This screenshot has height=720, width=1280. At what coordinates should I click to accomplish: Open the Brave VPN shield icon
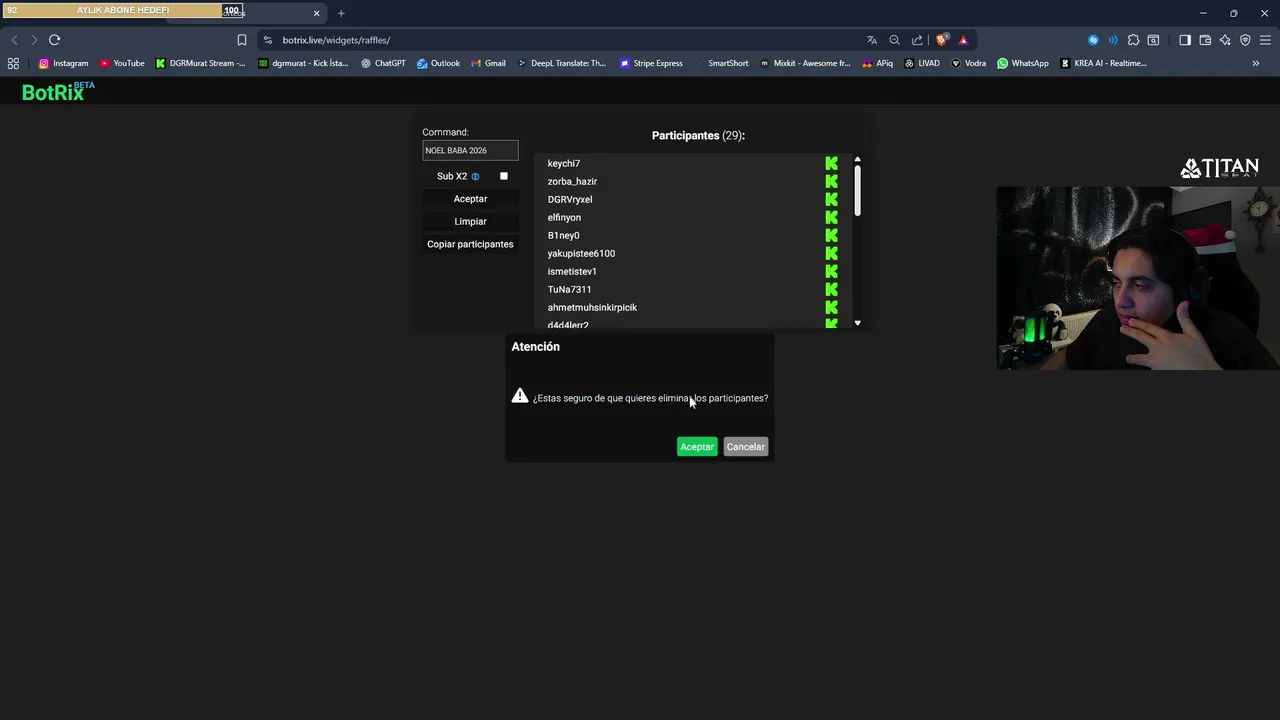click(1245, 40)
